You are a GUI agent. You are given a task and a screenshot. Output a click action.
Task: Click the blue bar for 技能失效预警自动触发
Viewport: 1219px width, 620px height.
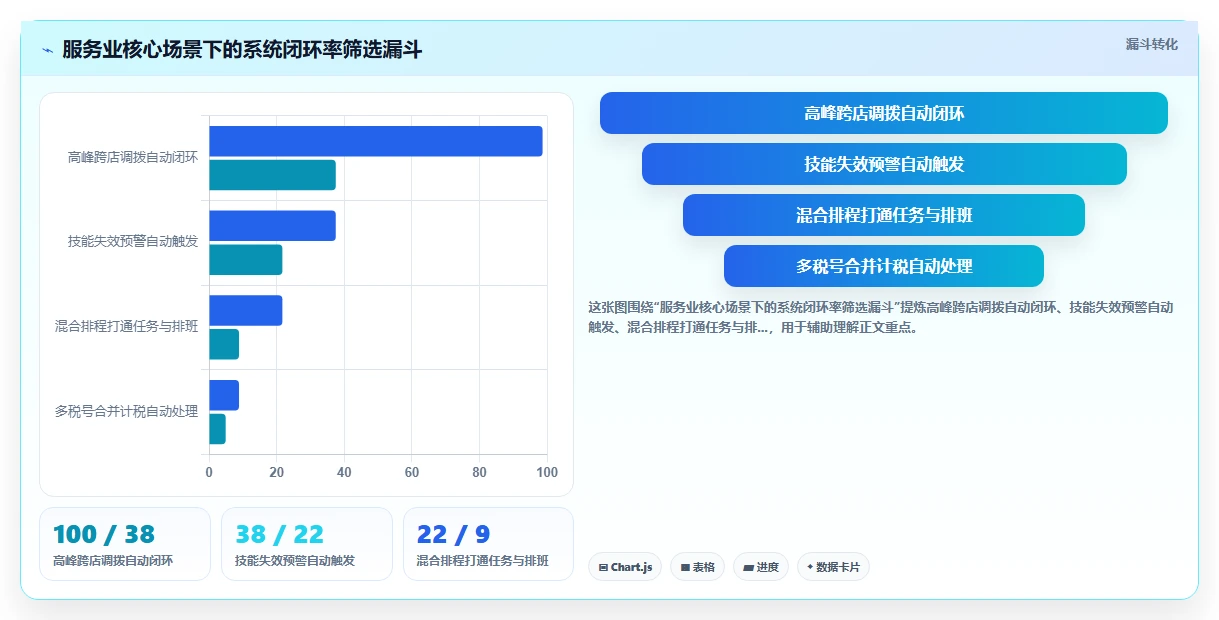tap(272, 226)
